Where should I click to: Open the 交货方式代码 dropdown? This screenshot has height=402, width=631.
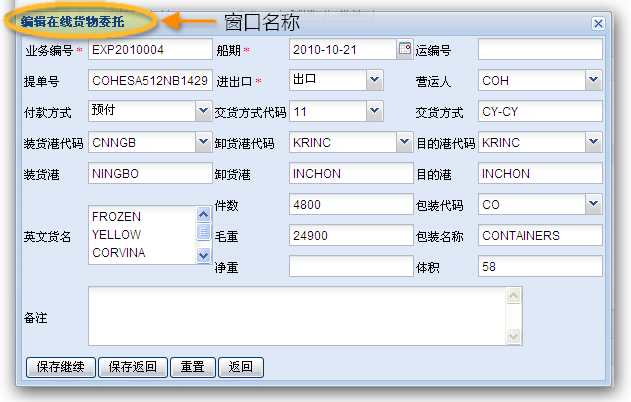[375, 111]
